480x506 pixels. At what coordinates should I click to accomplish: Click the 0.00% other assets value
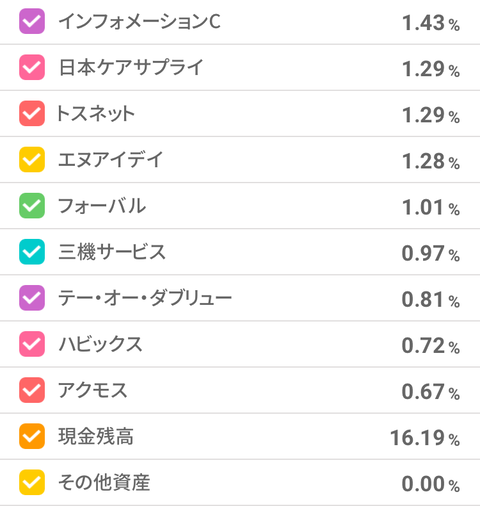(431, 484)
